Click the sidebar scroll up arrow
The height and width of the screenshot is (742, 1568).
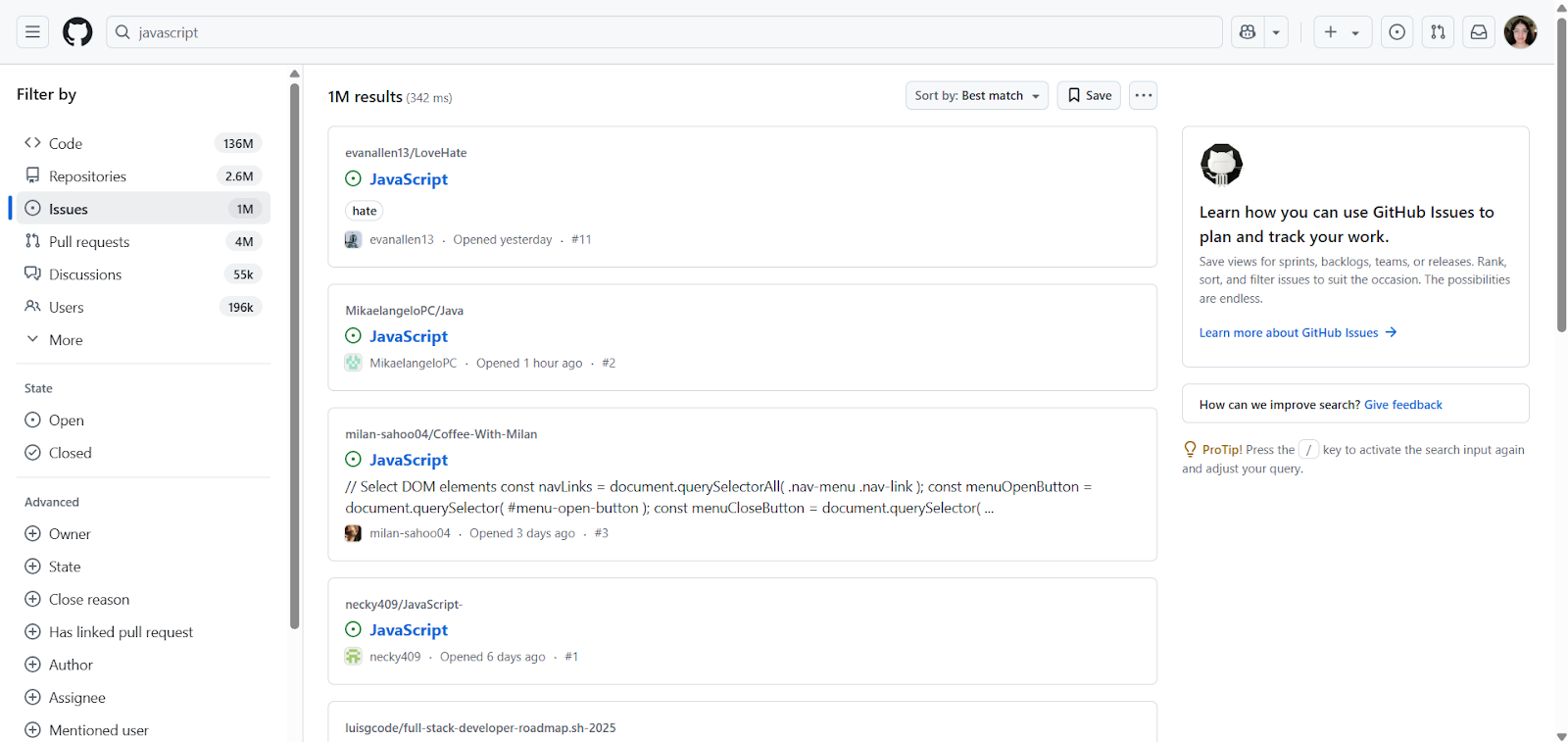pyautogui.click(x=294, y=74)
